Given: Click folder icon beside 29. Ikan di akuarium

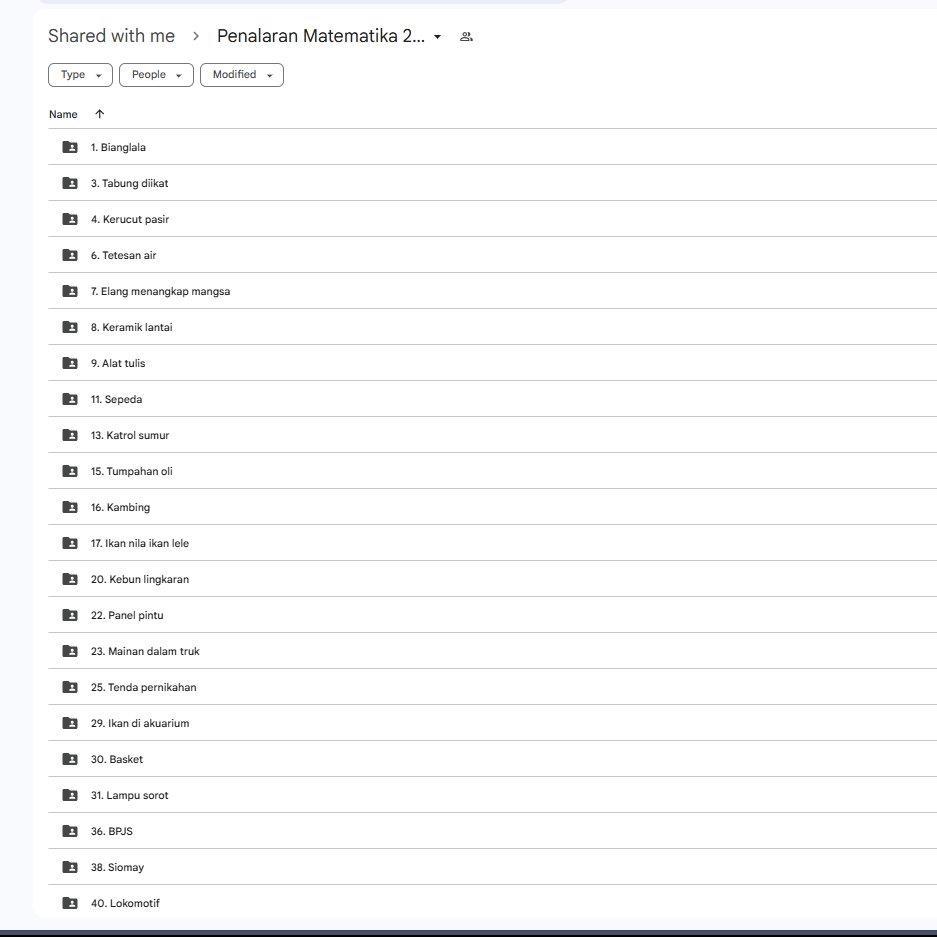Looking at the screenshot, I should (x=70, y=723).
